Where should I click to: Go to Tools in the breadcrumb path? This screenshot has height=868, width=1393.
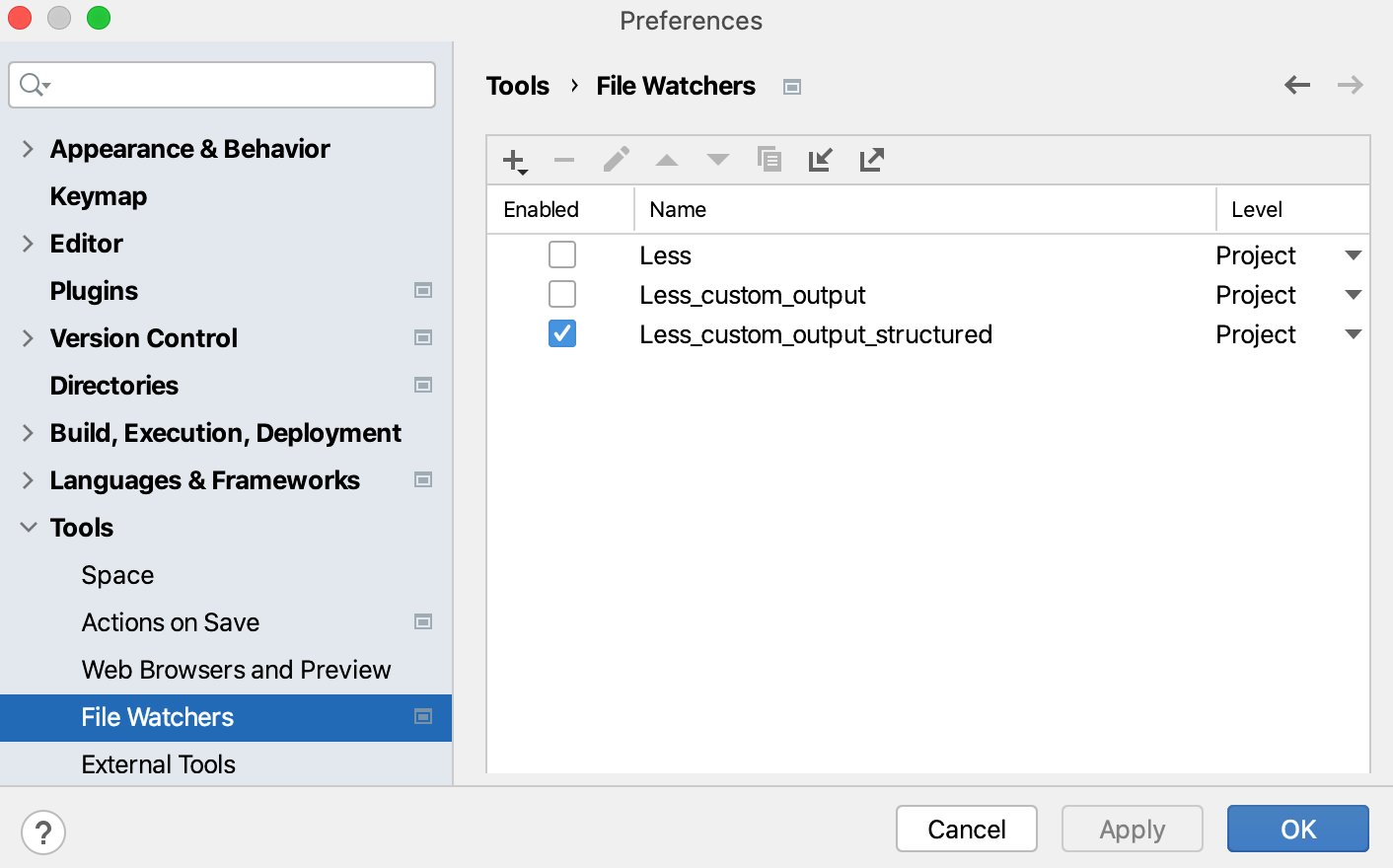[x=517, y=86]
